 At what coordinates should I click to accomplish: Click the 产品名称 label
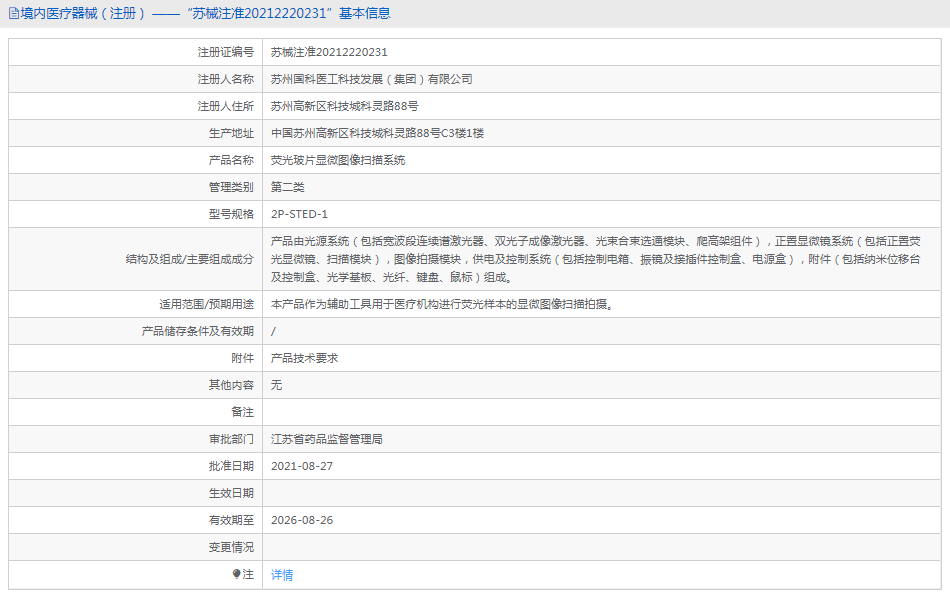click(231, 160)
